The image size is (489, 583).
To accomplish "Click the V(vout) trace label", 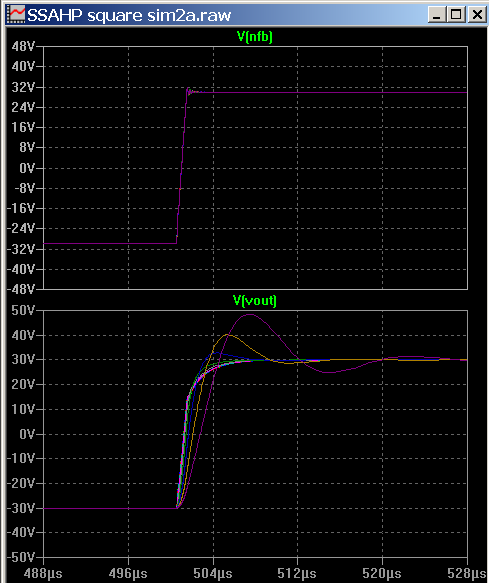I will [x=255, y=300].
